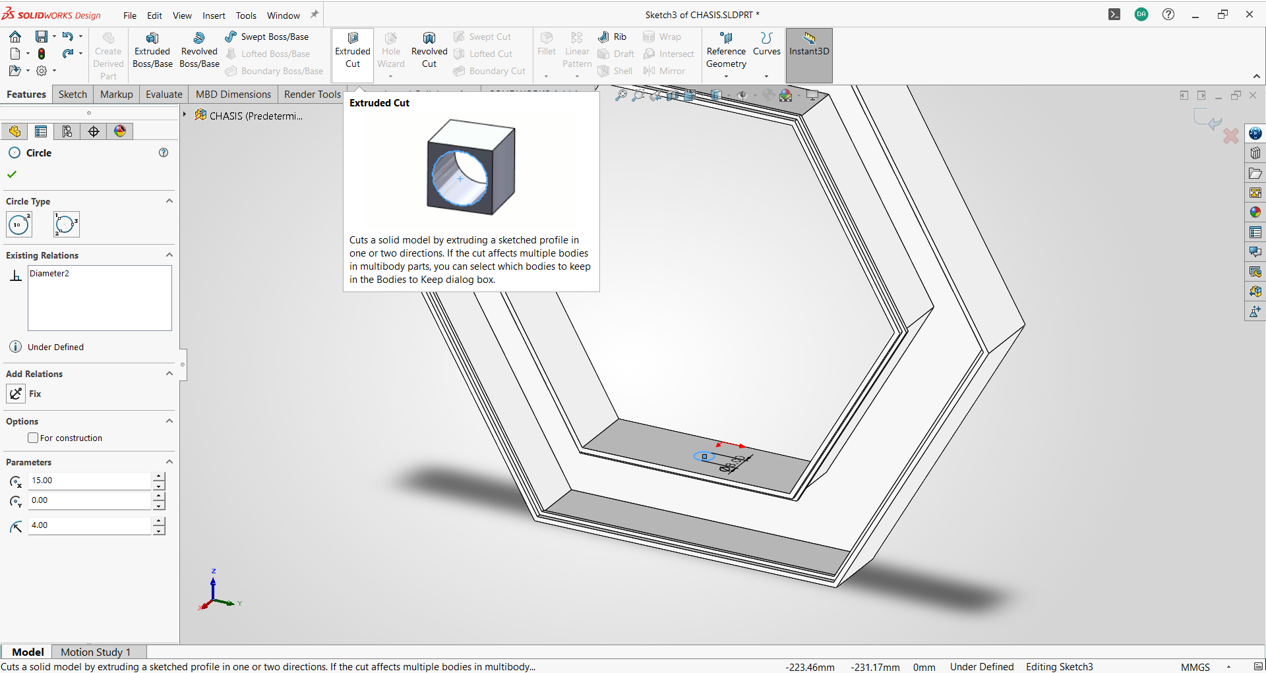Screen dimensions: 1266x673
Task: Open the Options gear icon
Action: point(41,70)
